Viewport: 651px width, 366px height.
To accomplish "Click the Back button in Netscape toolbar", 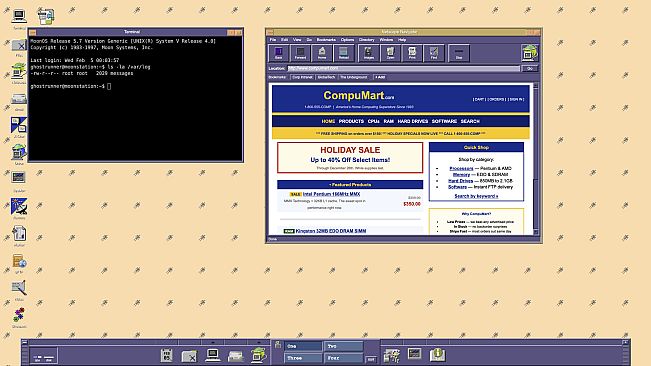I will coord(279,53).
